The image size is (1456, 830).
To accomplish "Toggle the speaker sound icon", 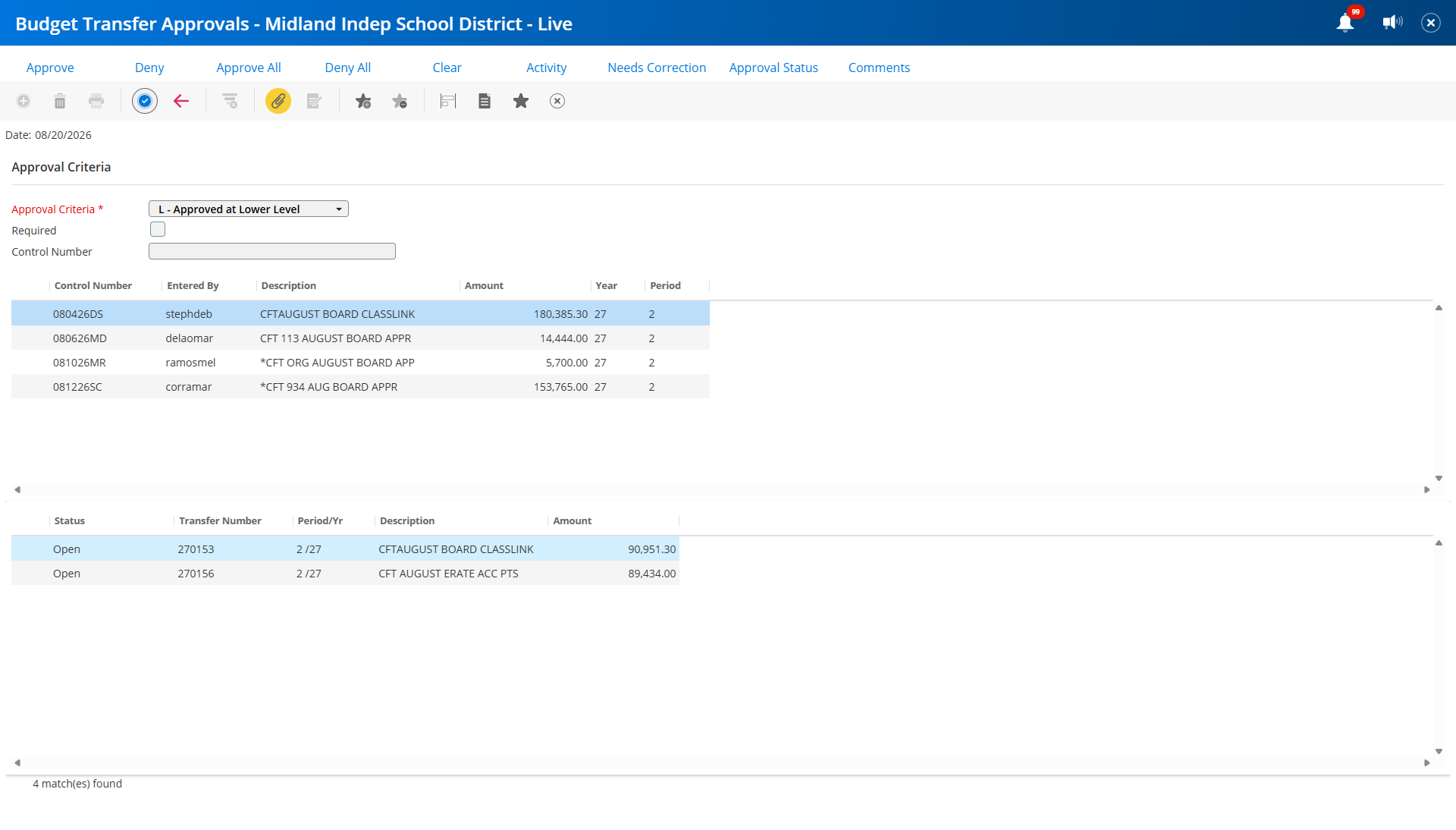I will pos(1392,23).
